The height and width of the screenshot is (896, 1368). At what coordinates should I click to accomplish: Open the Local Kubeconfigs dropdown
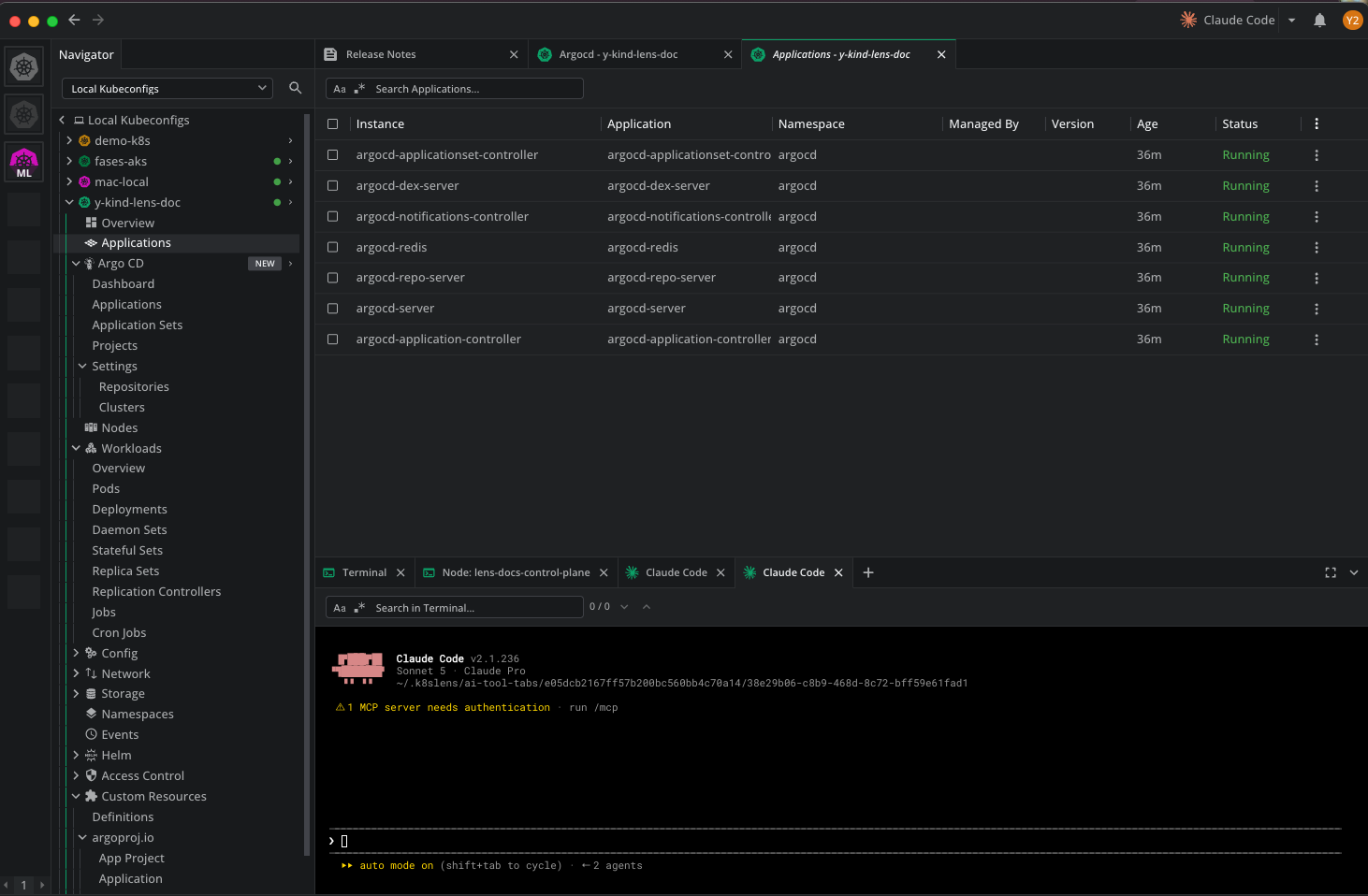[167, 89]
